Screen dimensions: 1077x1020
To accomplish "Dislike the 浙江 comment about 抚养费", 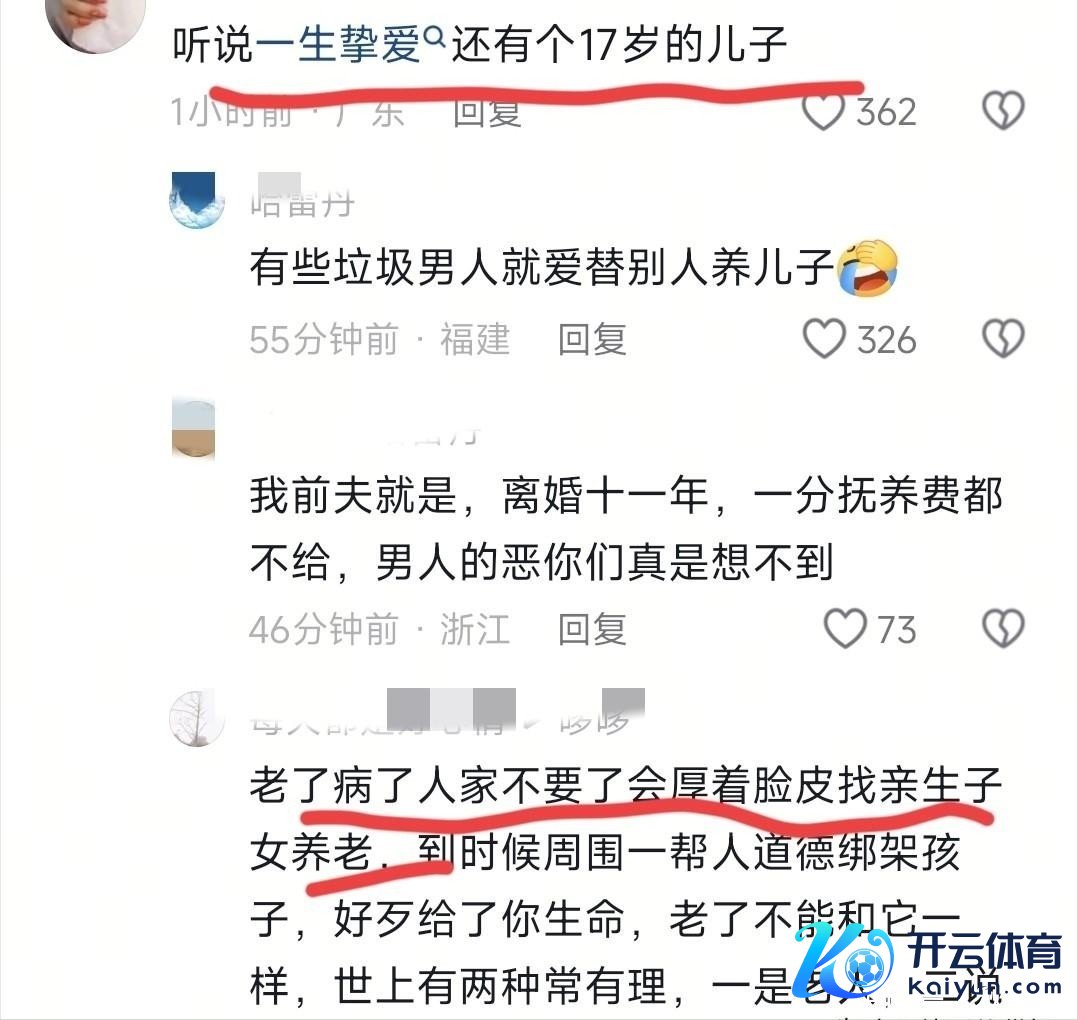I will coord(1004,628).
